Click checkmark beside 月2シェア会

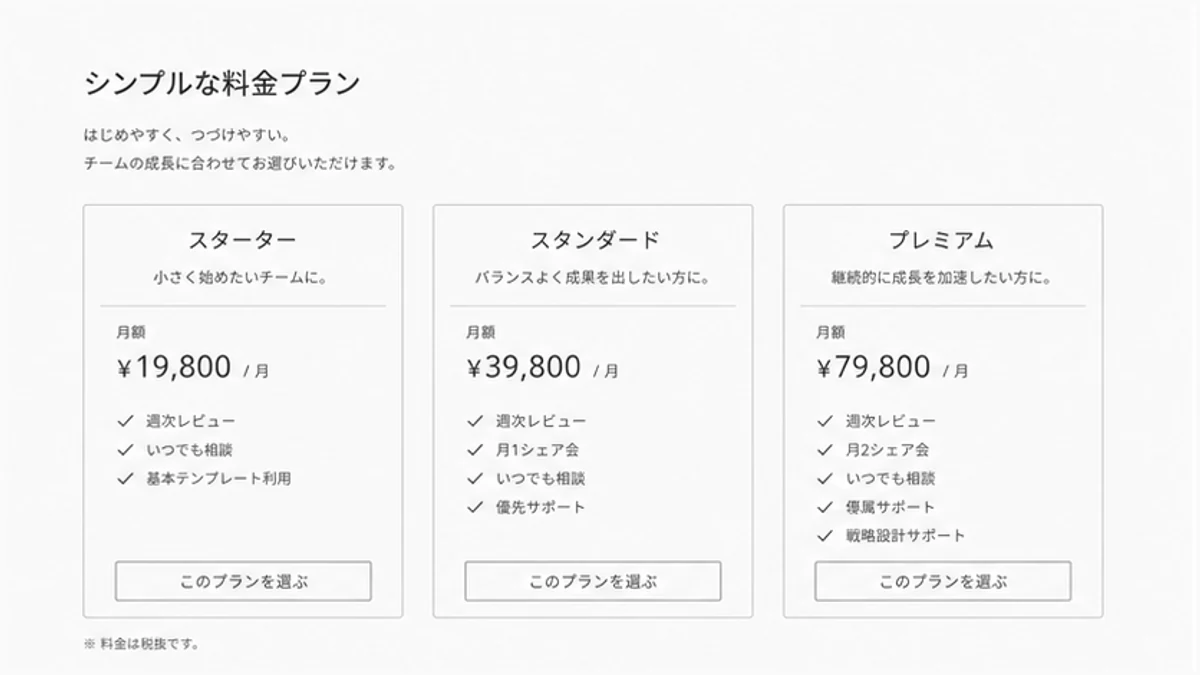(825, 450)
